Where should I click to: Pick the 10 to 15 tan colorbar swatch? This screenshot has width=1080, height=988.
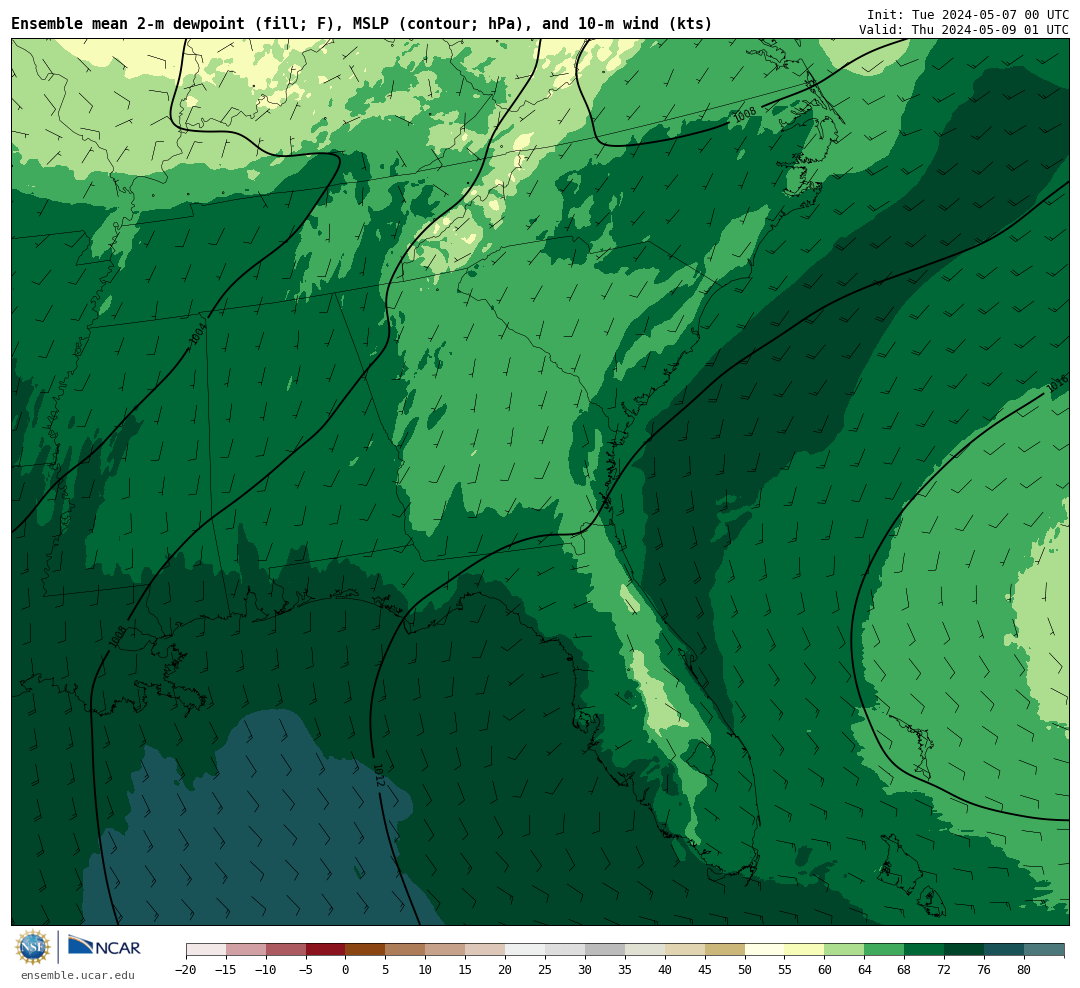point(446,950)
